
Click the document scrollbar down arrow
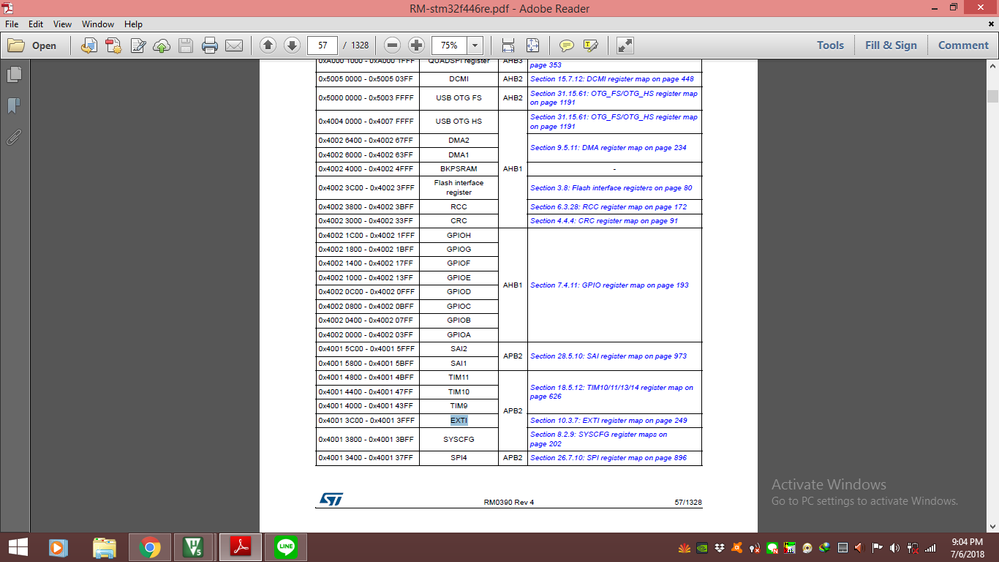tap(993, 526)
